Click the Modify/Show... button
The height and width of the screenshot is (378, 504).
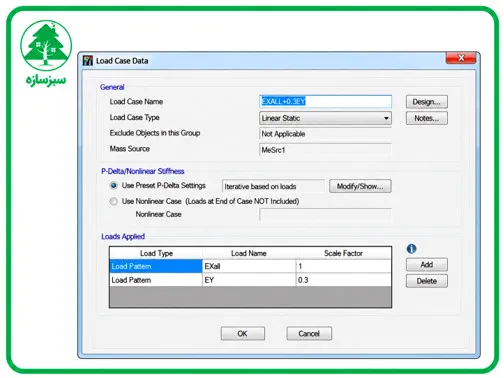coord(360,186)
